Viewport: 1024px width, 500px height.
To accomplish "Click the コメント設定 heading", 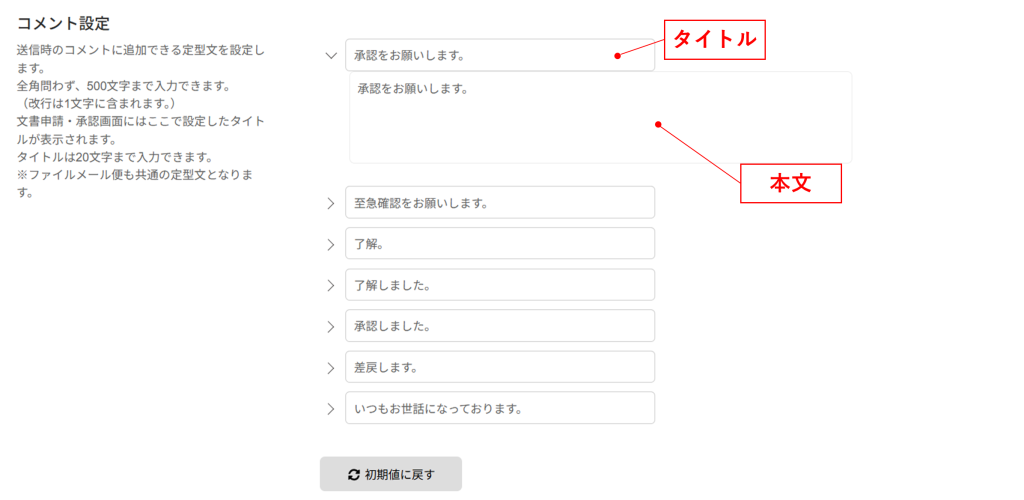I will point(63,24).
